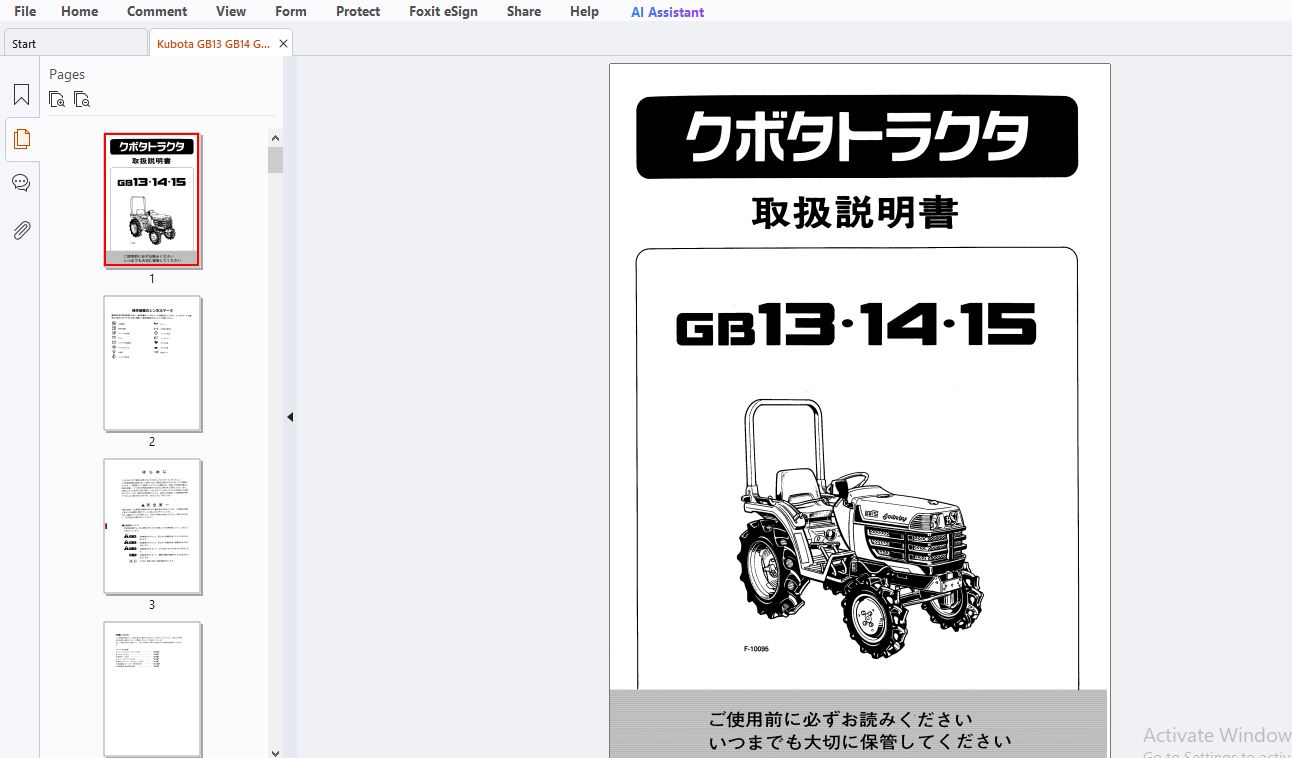1292x758 pixels.
Task: Click the 'F-10095' figure label
Action: 756,649
